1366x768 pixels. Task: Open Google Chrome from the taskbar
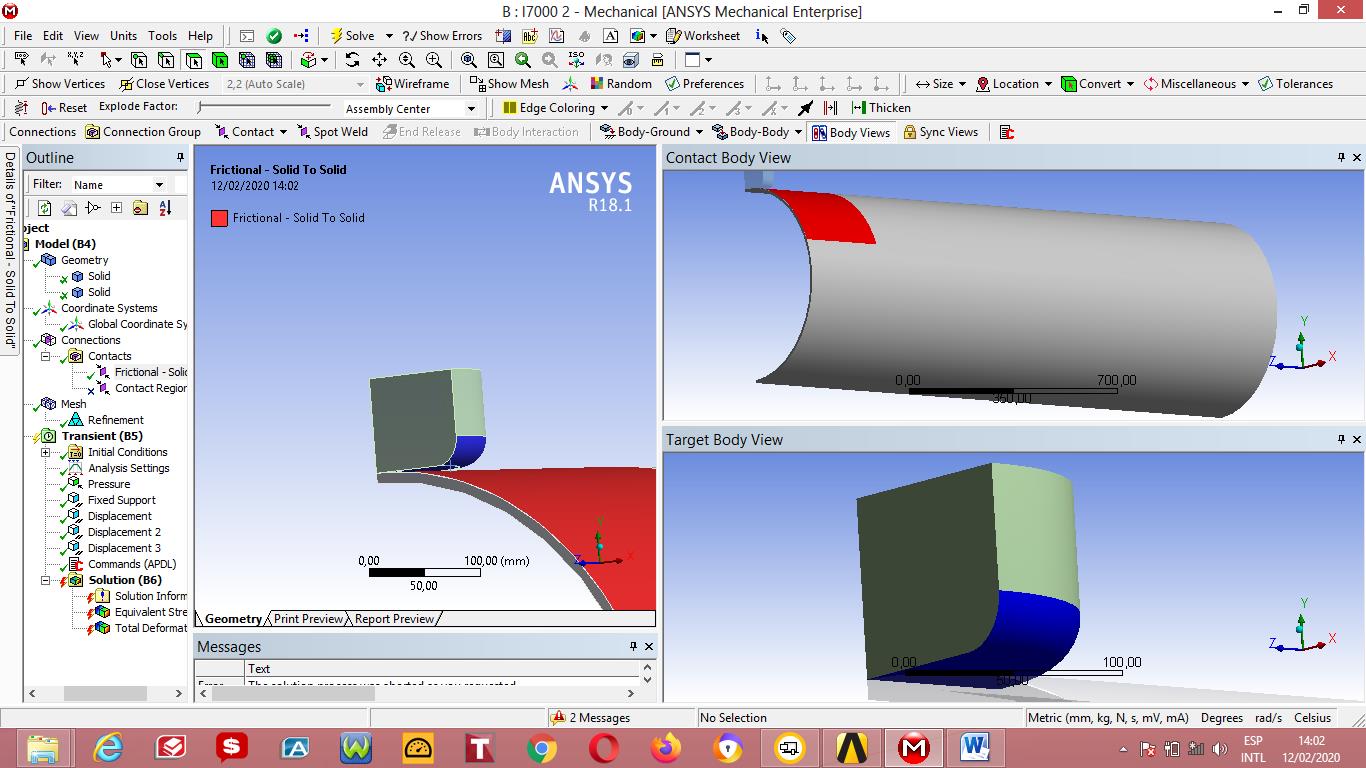[541, 748]
